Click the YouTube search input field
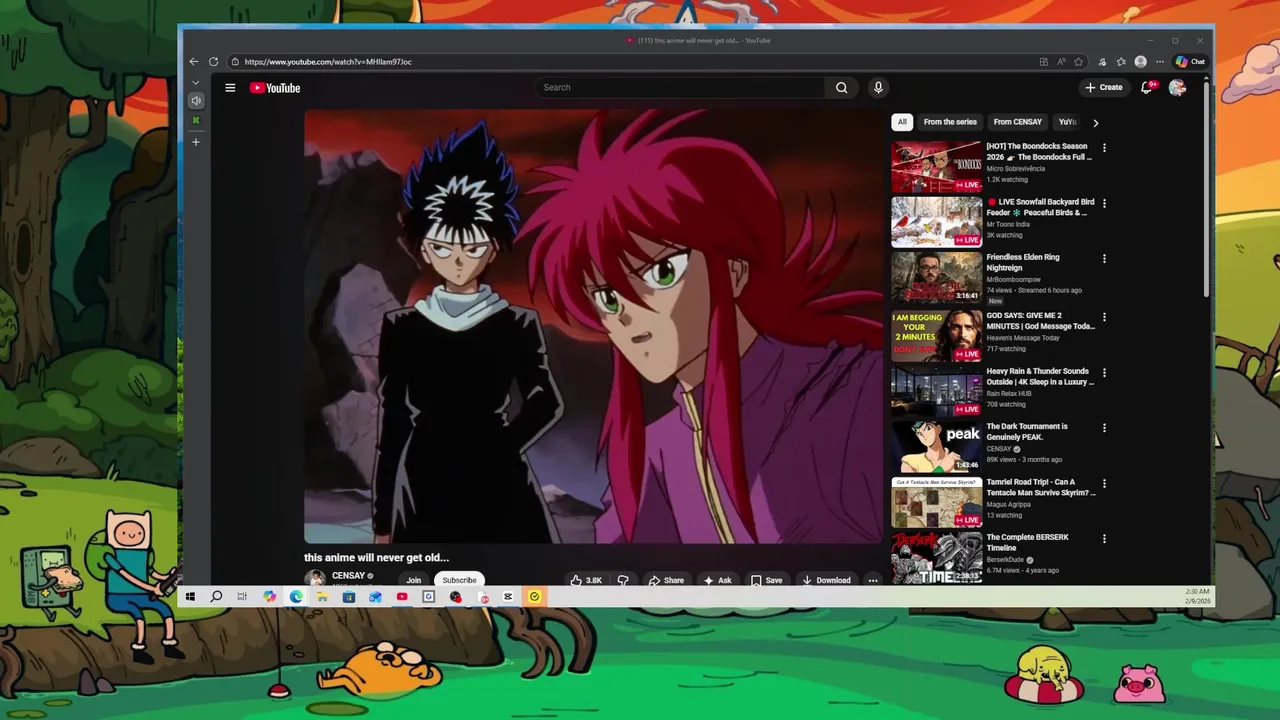 (680, 88)
